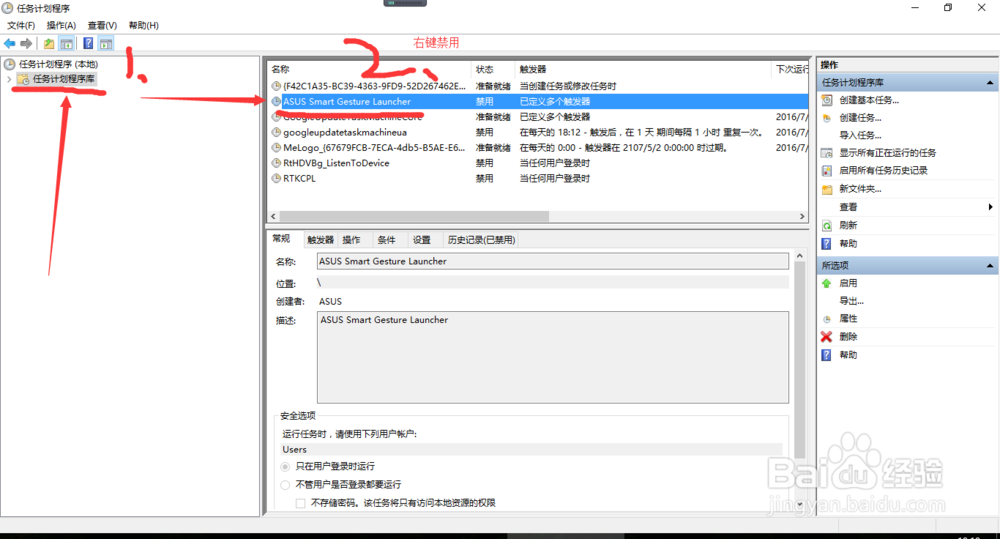Switch to the 设置 tab
Viewport: 1000px width, 539px height.
pos(422,240)
